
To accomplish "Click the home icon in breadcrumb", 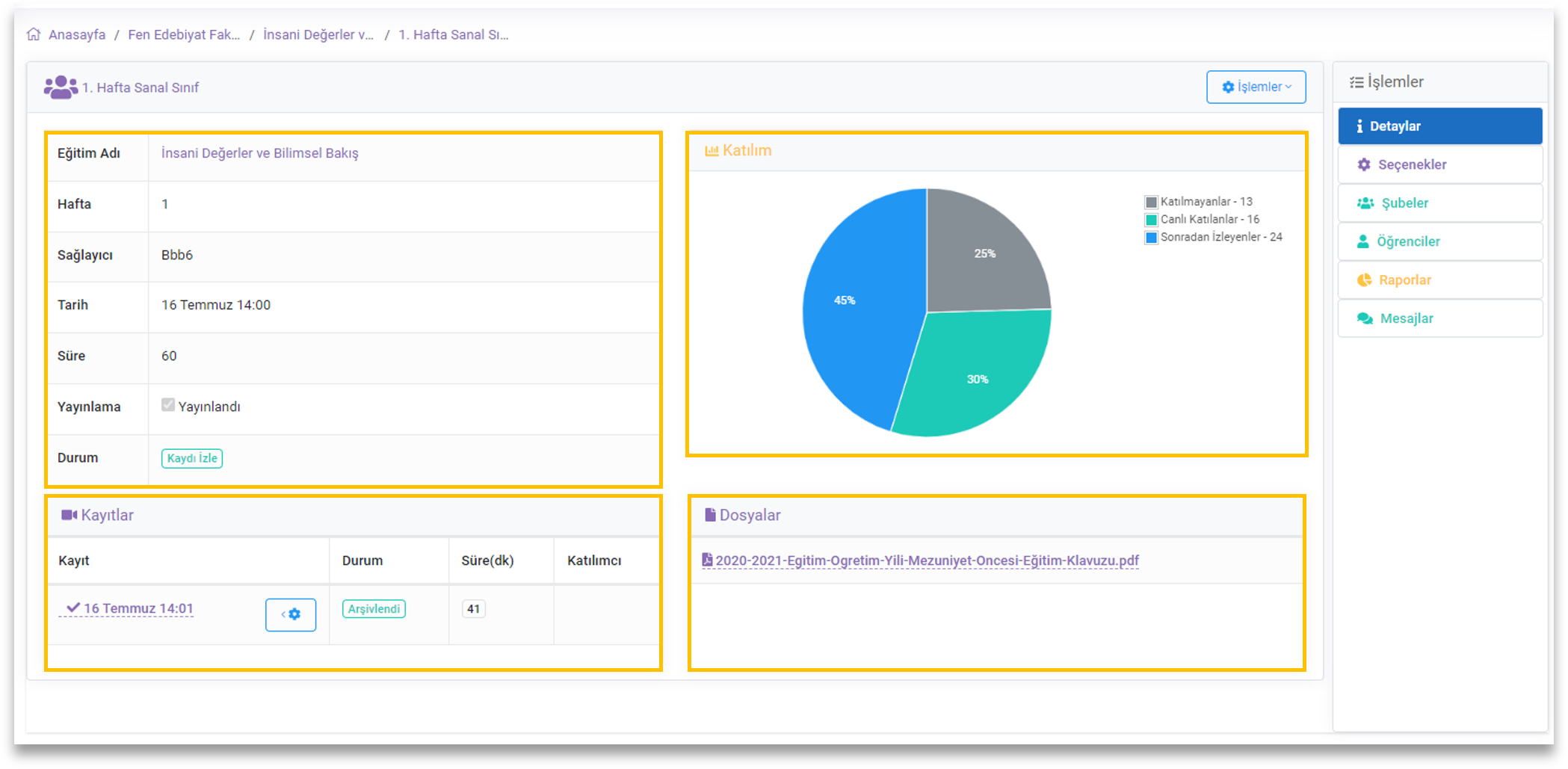I will 34,34.
